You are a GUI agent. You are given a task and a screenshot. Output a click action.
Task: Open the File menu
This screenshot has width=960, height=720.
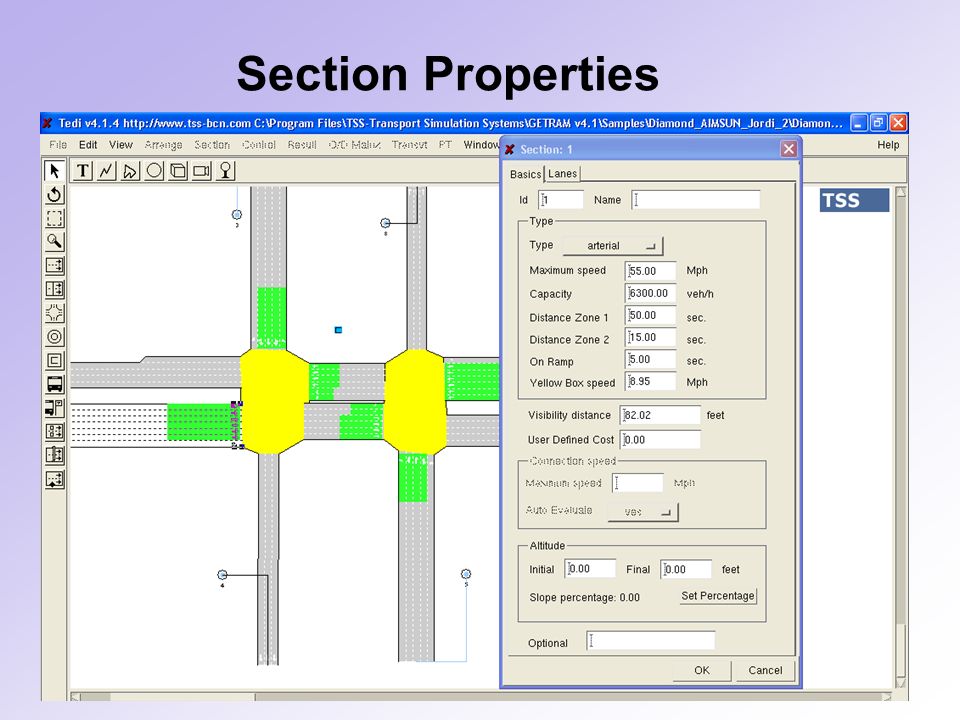coord(58,144)
